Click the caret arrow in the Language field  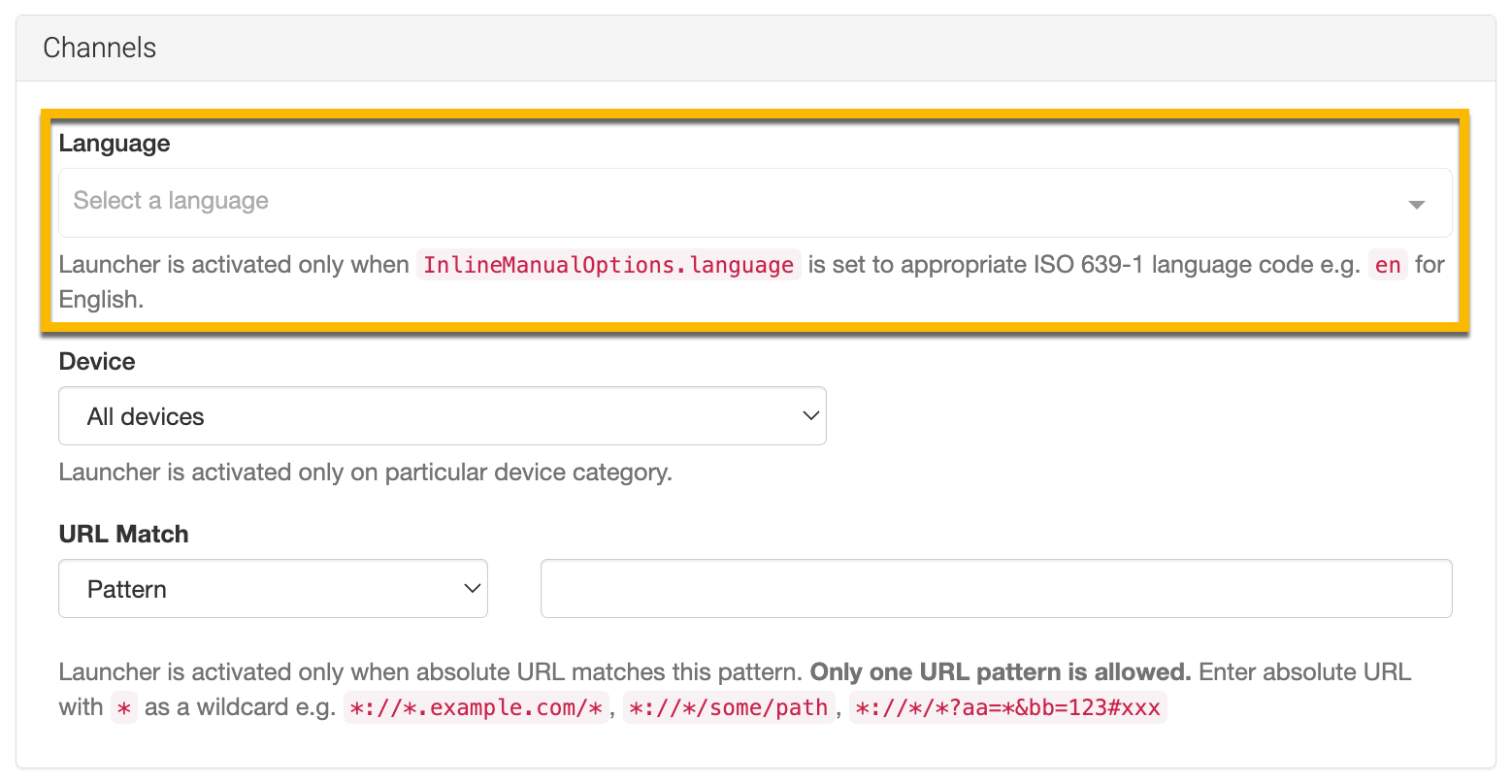(x=1416, y=204)
